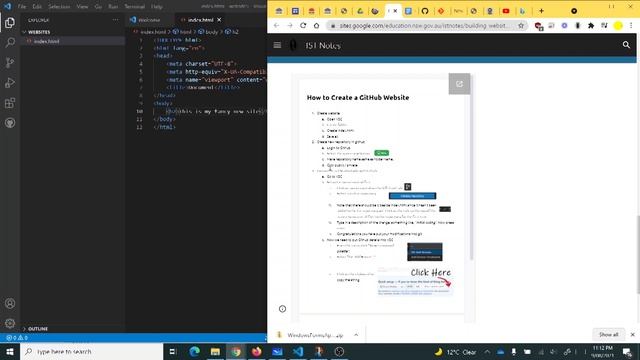Image resolution: width=640 pixels, height=360 pixels.
Task: Click Show all downloads button
Action: (x=608, y=335)
